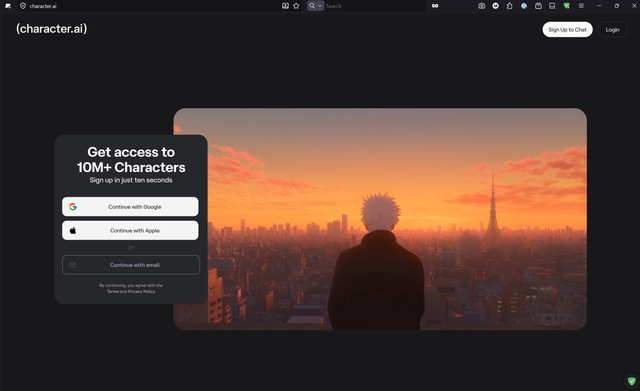Click the camera screenshot toolbar icon
The height and width of the screenshot is (391, 640).
pos(482,6)
